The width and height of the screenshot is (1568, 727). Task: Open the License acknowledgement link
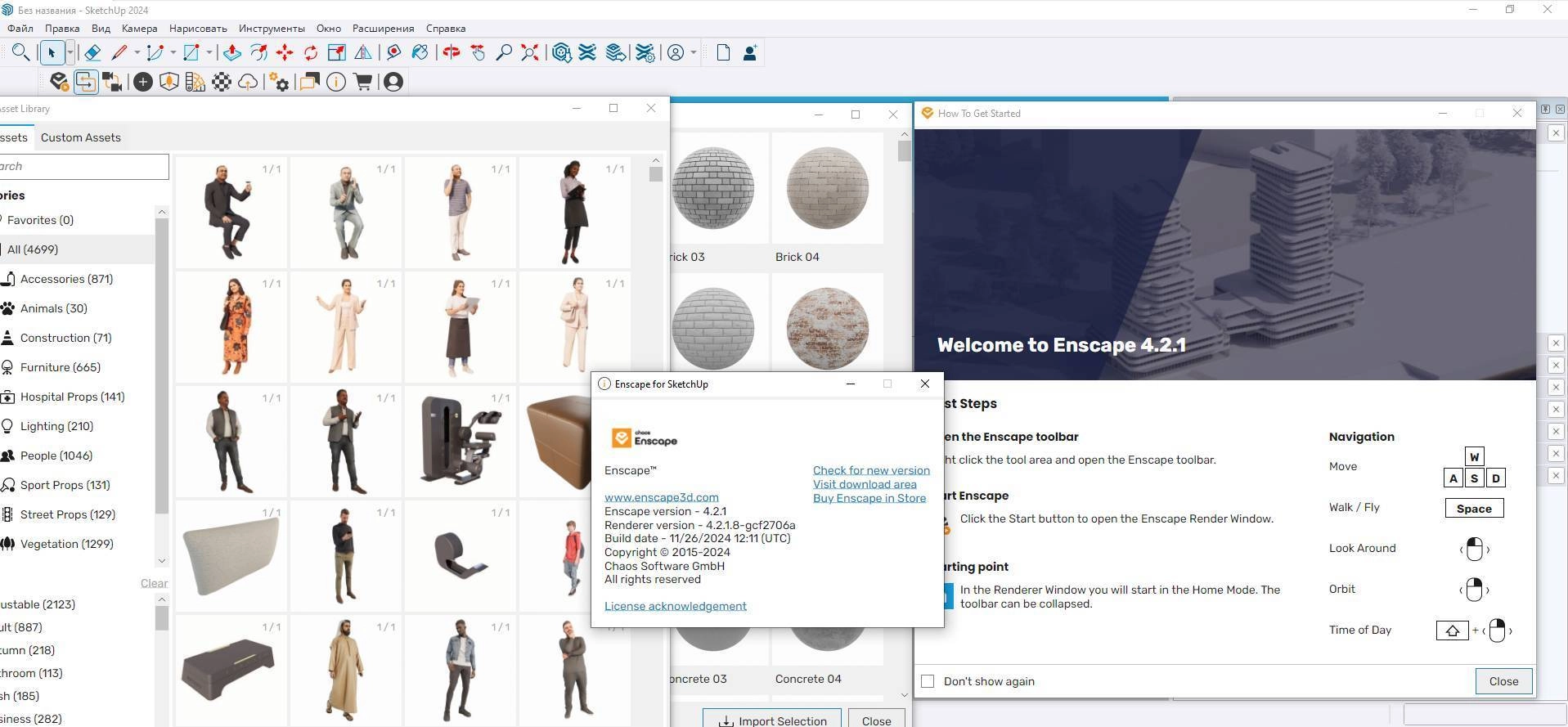click(x=676, y=606)
